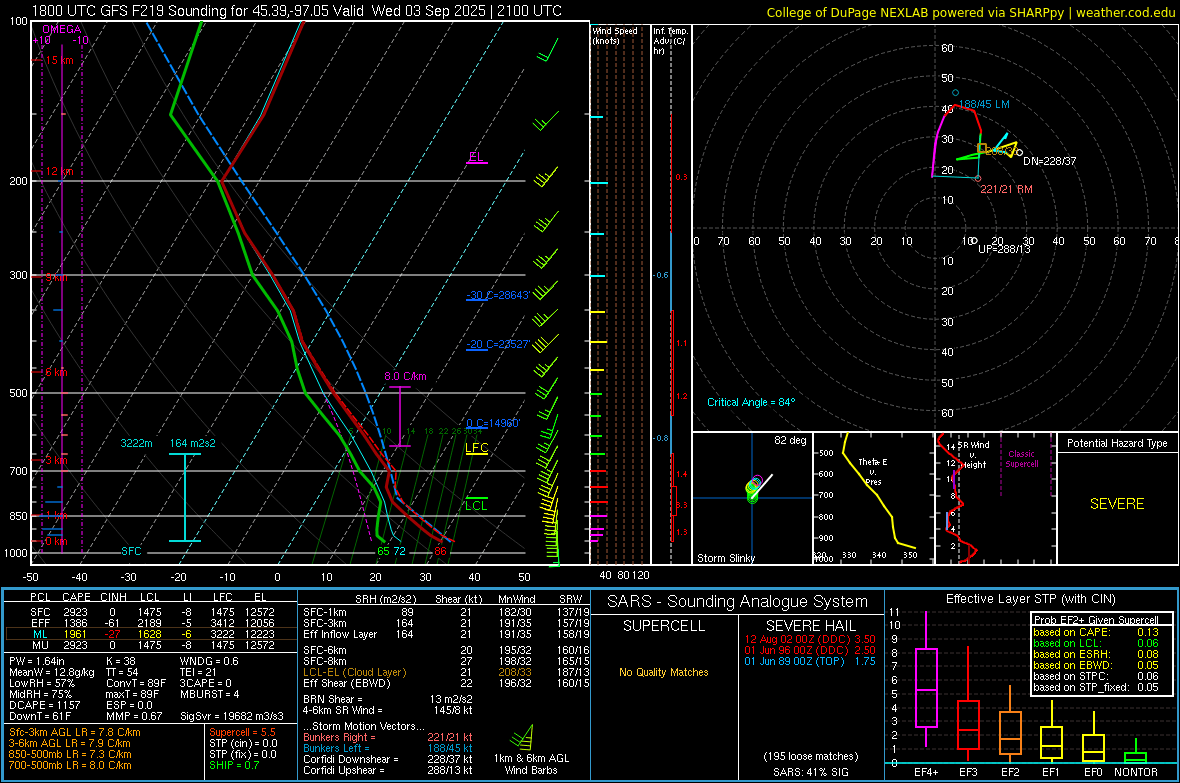Click the magenta EF4+ box plot

click(x=926, y=687)
